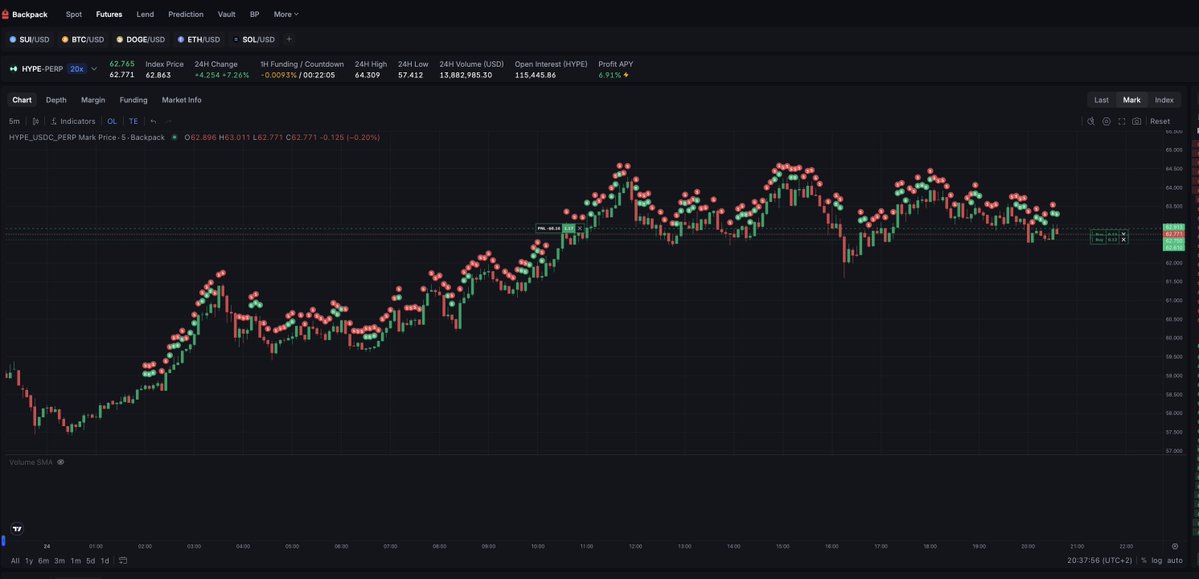The height and width of the screenshot is (579, 1199).
Task: Select the SUI/USD market tab
Action: [29, 39]
